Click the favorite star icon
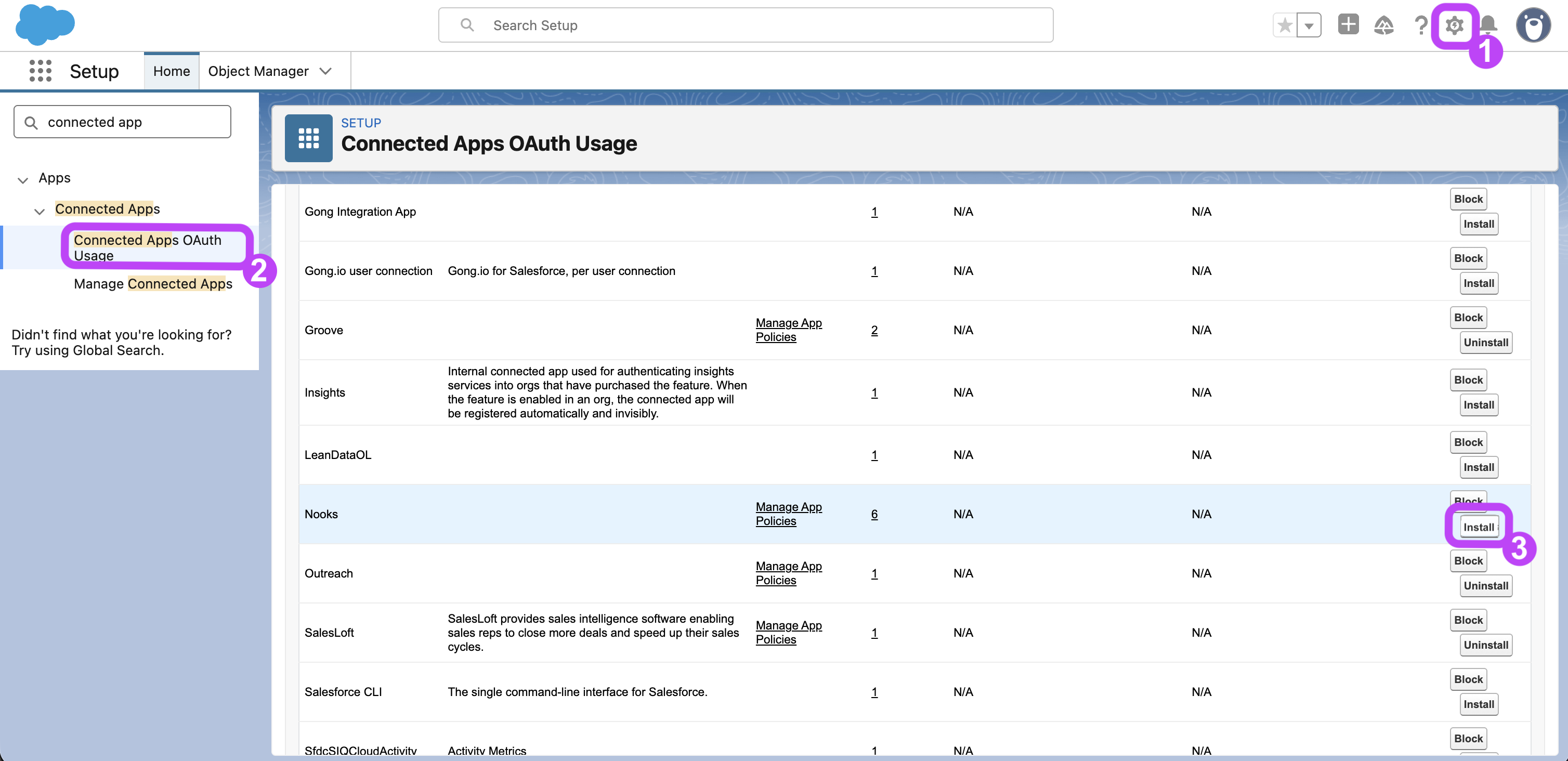 [1285, 25]
